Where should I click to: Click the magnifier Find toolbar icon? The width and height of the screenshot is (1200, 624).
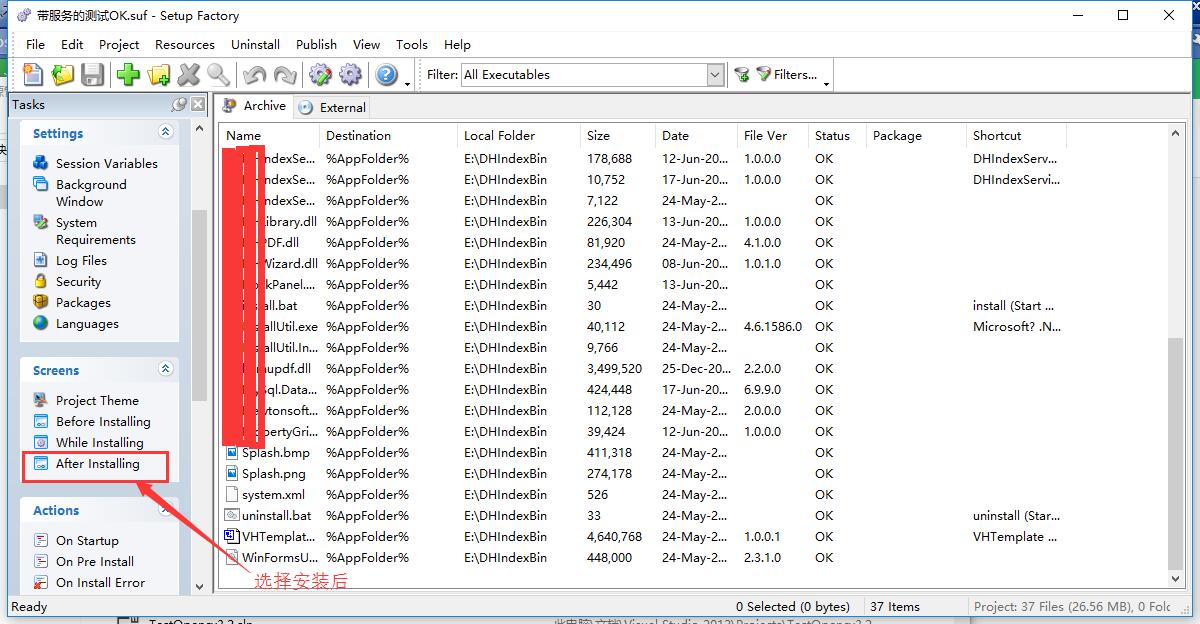218,75
